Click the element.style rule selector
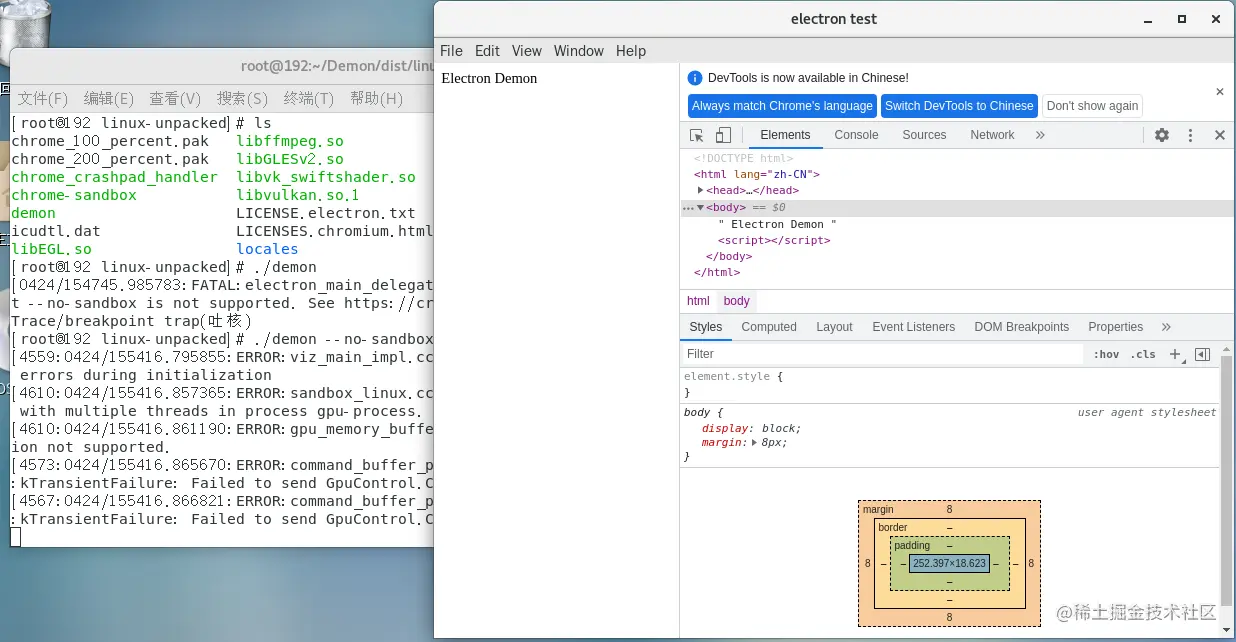Screen dimensions: 1236x642 pos(727,377)
